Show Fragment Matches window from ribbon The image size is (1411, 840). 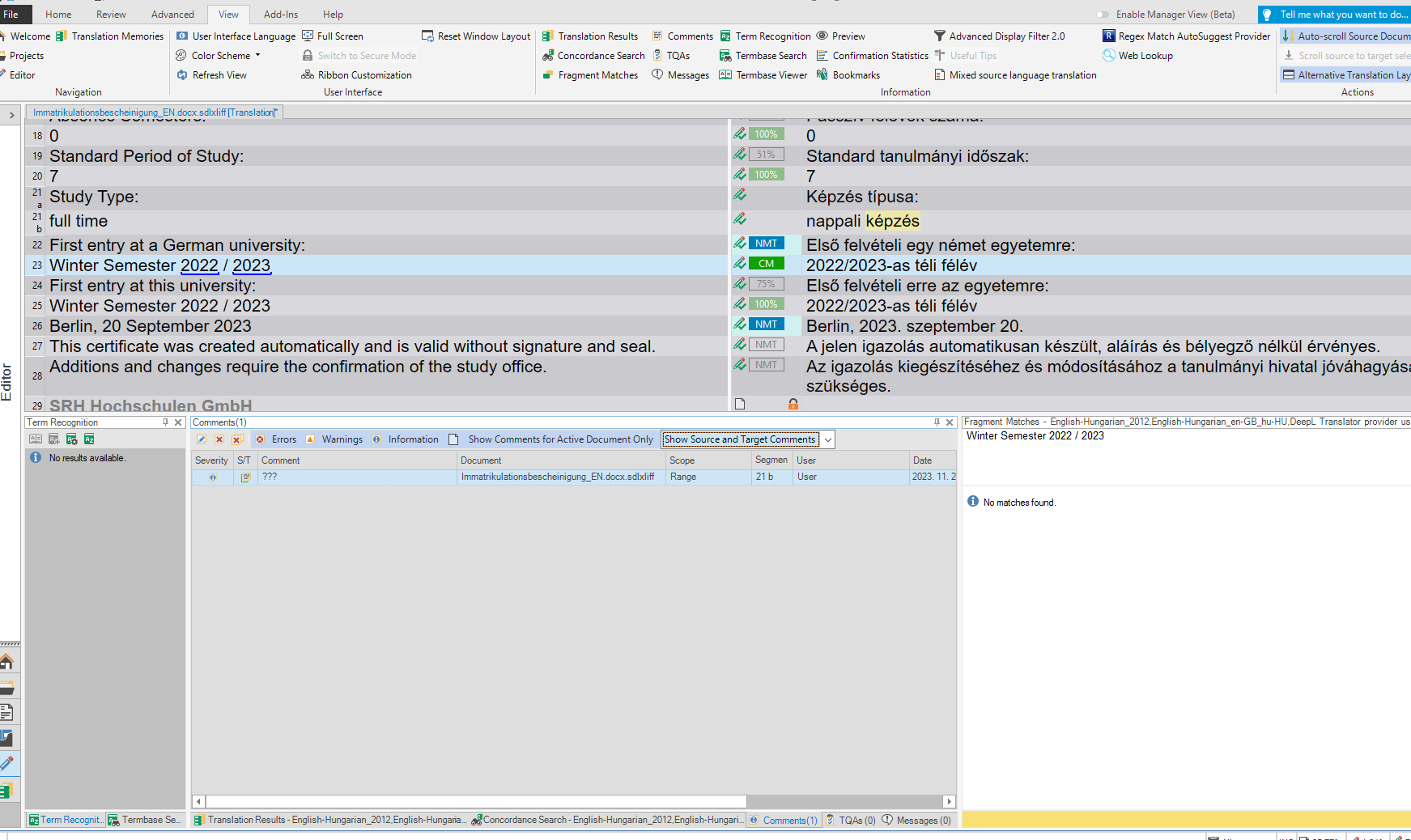pyautogui.click(x=590, y=75)
